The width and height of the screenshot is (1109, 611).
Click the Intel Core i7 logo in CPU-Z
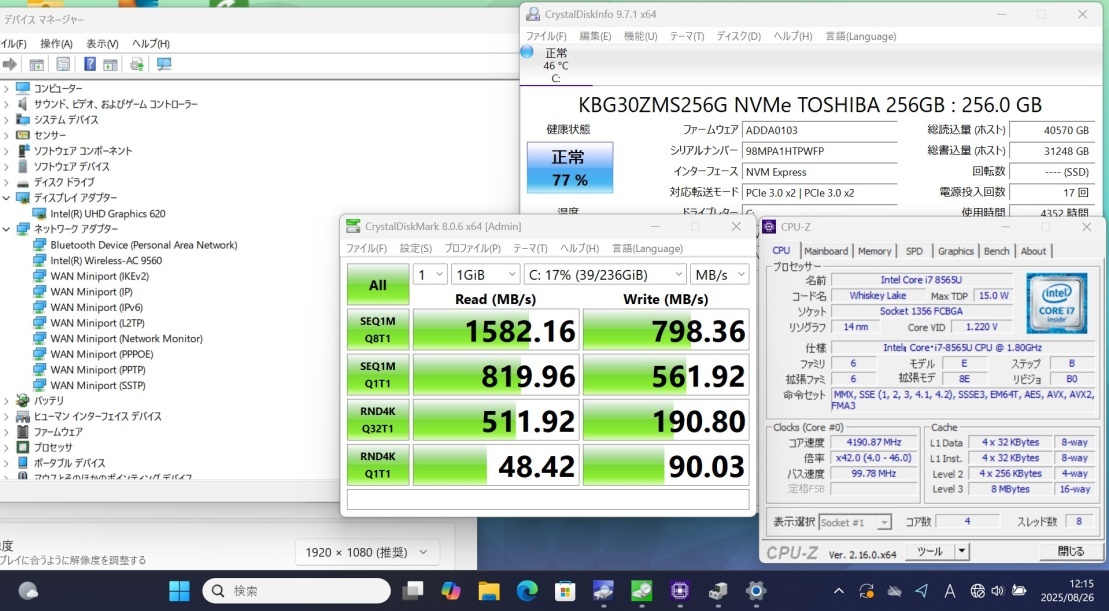[1056, 301]
